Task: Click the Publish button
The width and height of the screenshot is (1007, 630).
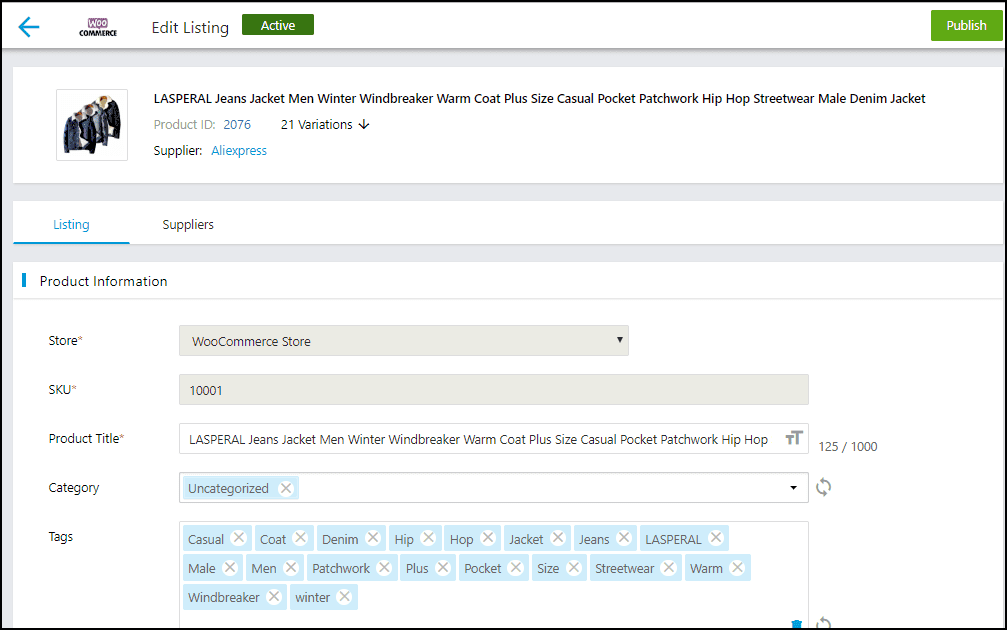Action: point(966,26)
